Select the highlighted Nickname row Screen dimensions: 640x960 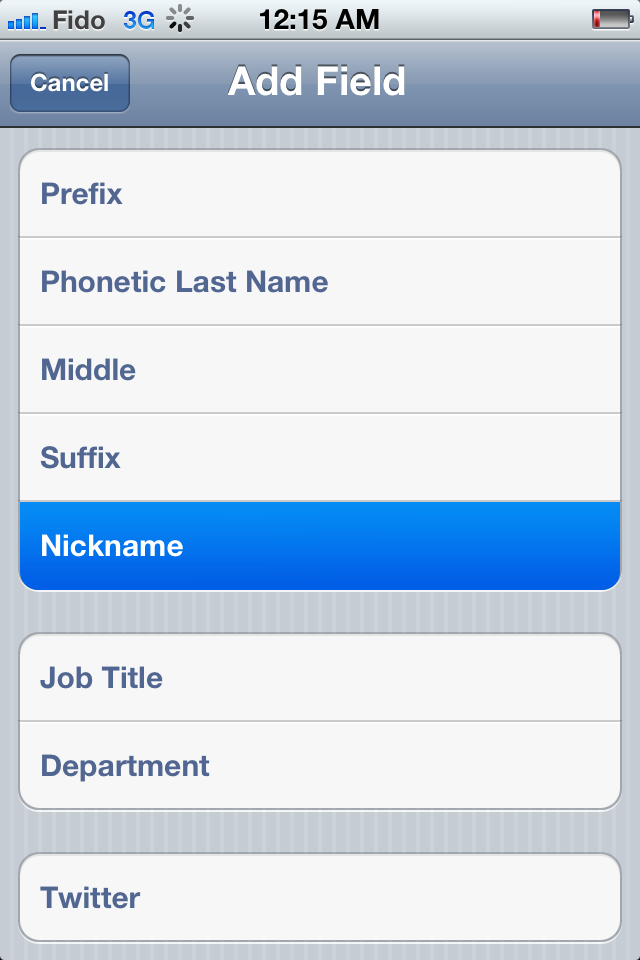pos(320,546)
